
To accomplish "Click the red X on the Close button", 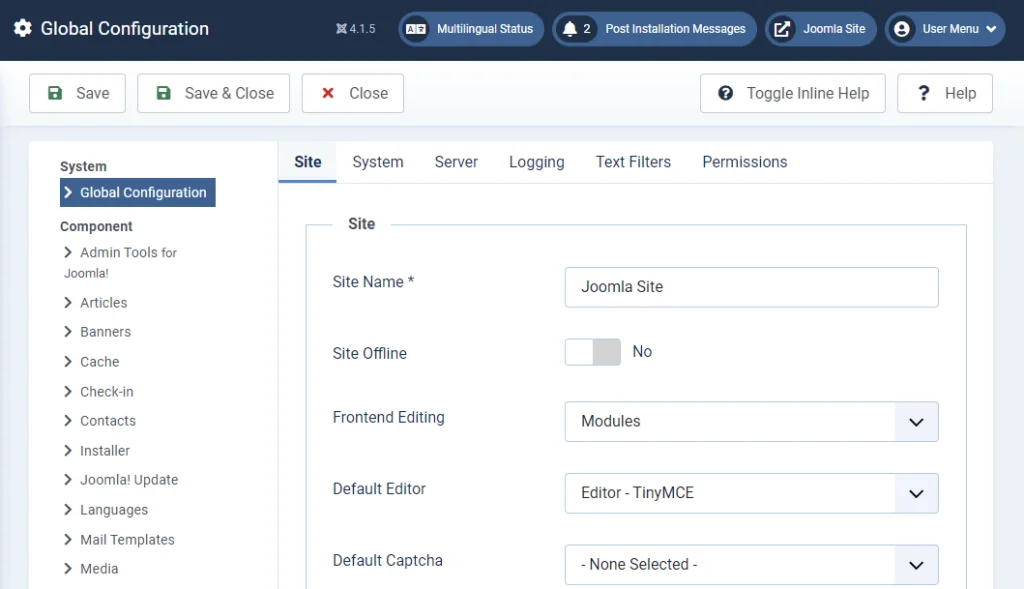I will [x=326, y=92].
